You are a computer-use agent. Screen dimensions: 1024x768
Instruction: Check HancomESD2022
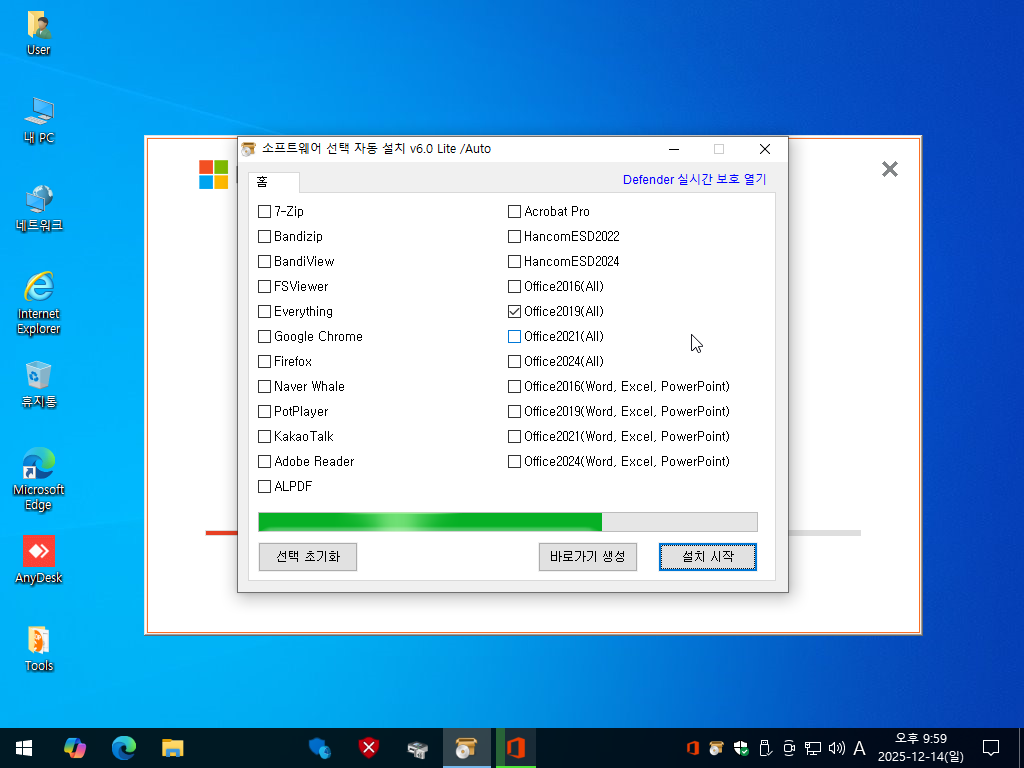pos(515,236)
